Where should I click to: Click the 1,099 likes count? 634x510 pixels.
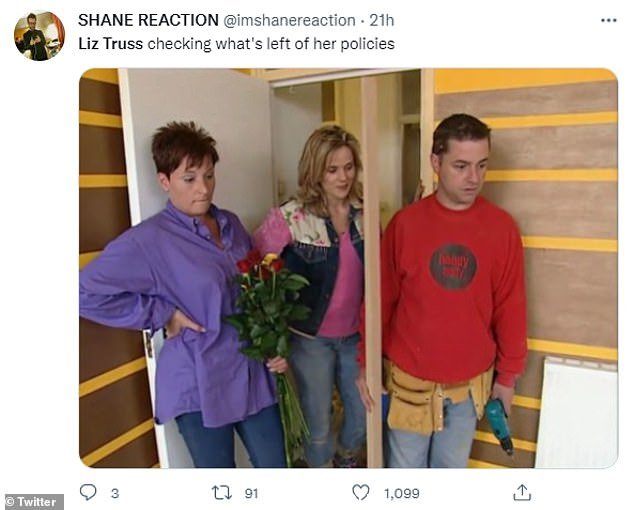click(402, 493)
